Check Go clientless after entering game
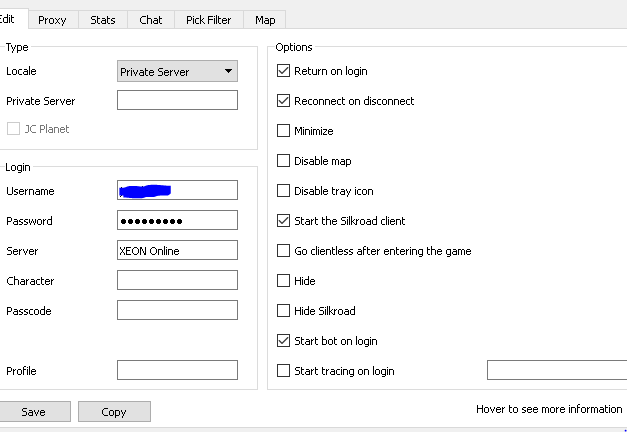This screenshot has height=432, width=627. [x=284, y=251]
